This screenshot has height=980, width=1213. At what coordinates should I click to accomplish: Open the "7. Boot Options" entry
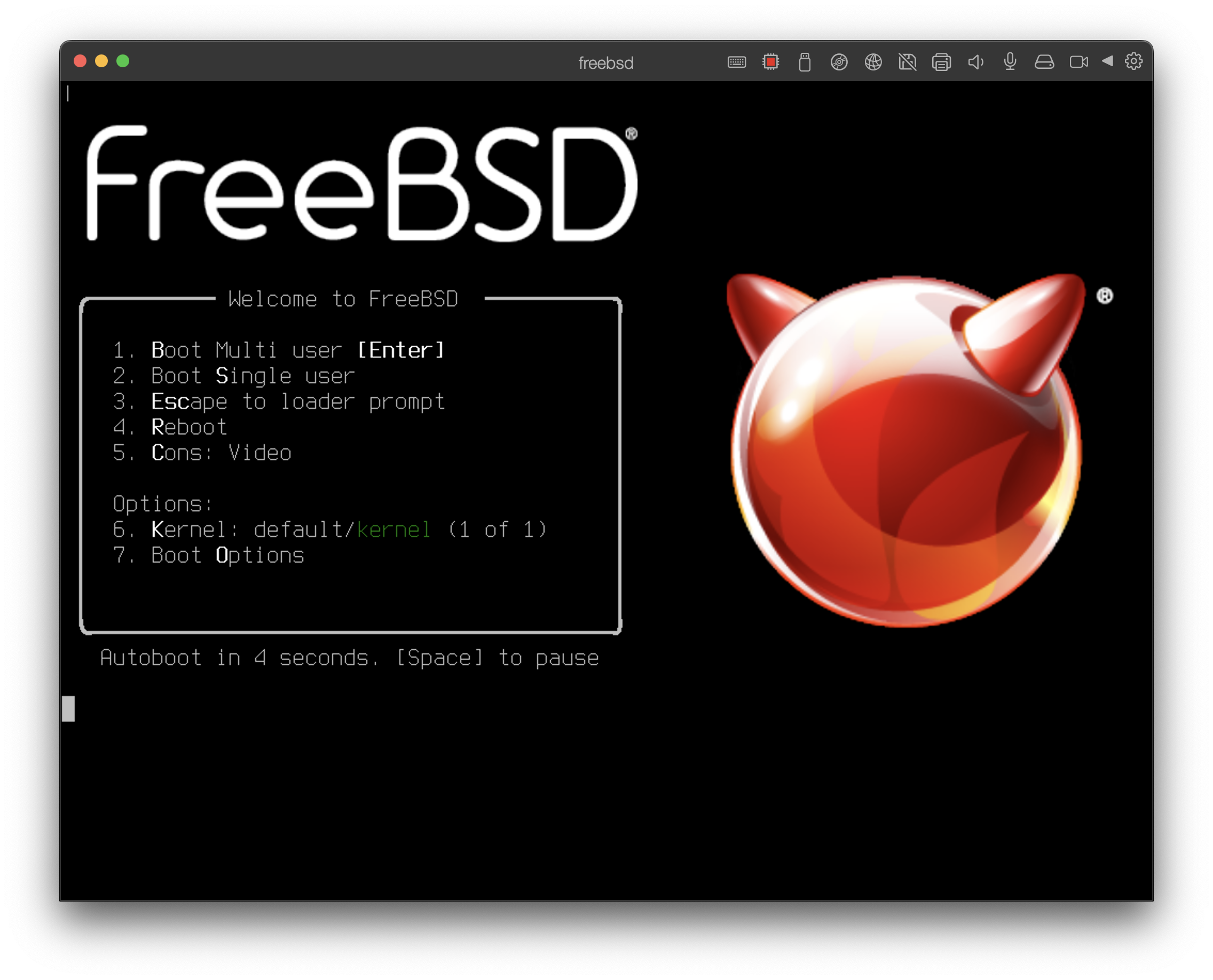point(208,556)
